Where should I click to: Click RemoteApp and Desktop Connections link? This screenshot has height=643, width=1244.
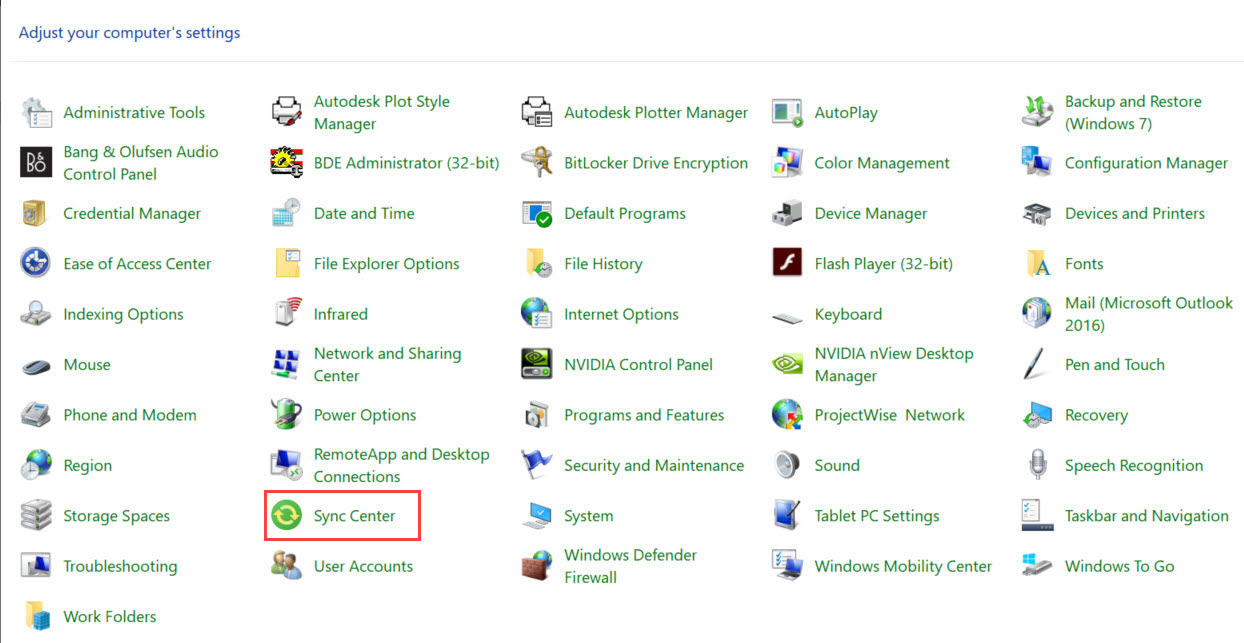(x=402, y=466)
